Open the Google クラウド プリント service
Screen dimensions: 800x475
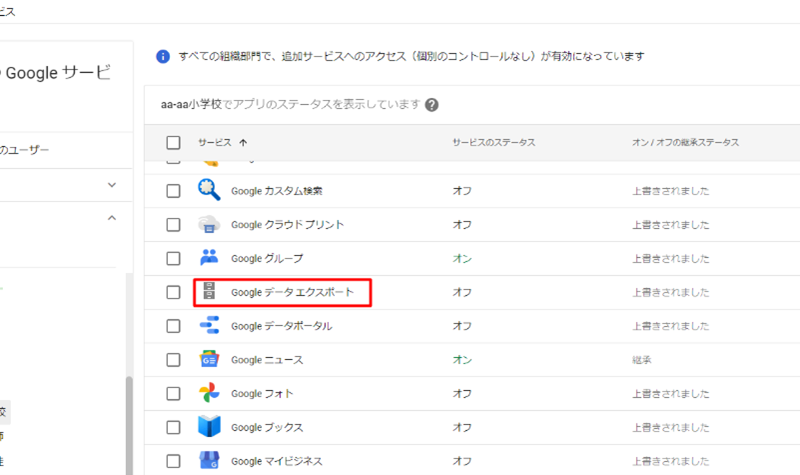tap(287, 224)
